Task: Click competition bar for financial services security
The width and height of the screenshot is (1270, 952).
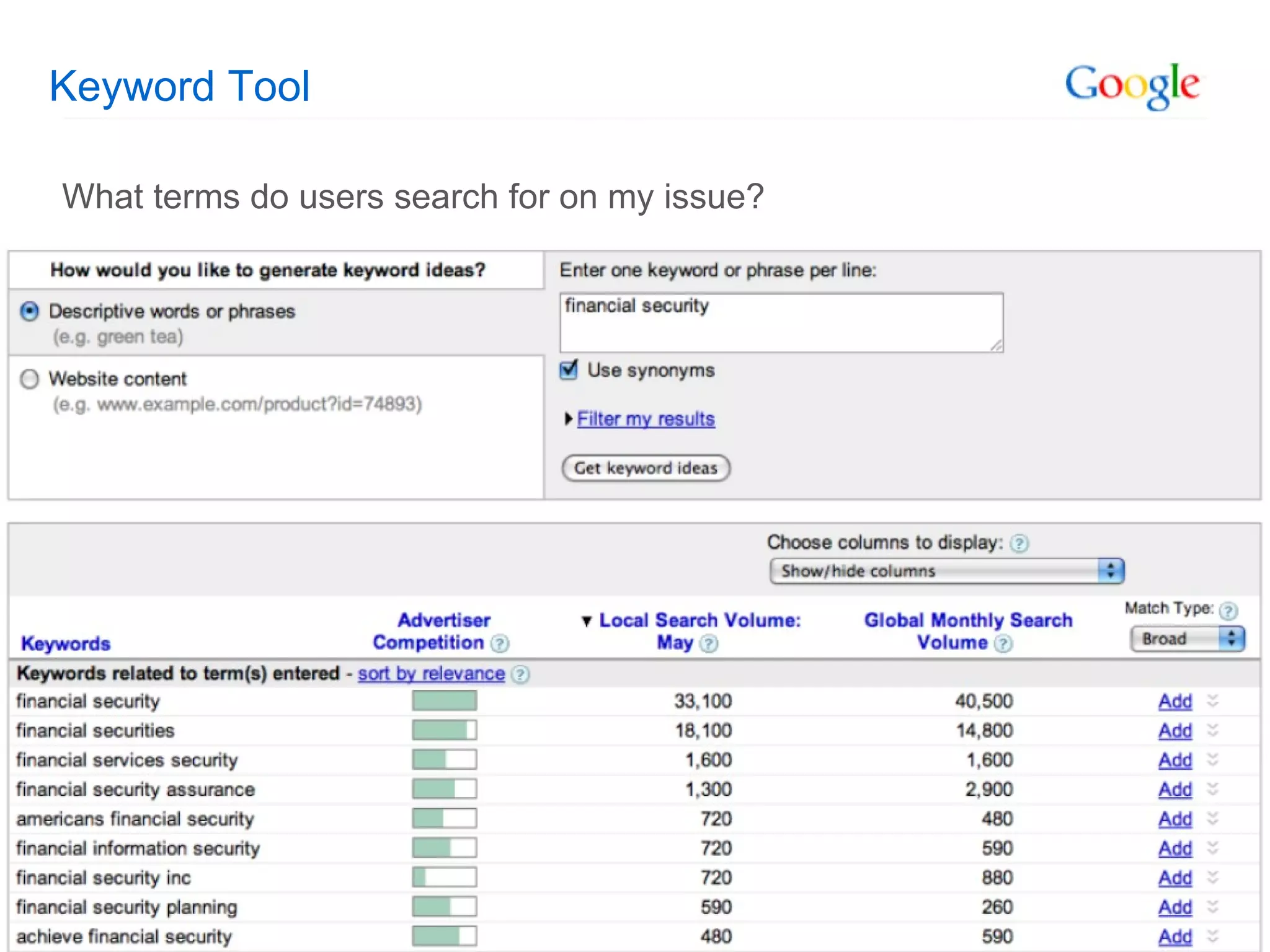Action: point(445,760)
